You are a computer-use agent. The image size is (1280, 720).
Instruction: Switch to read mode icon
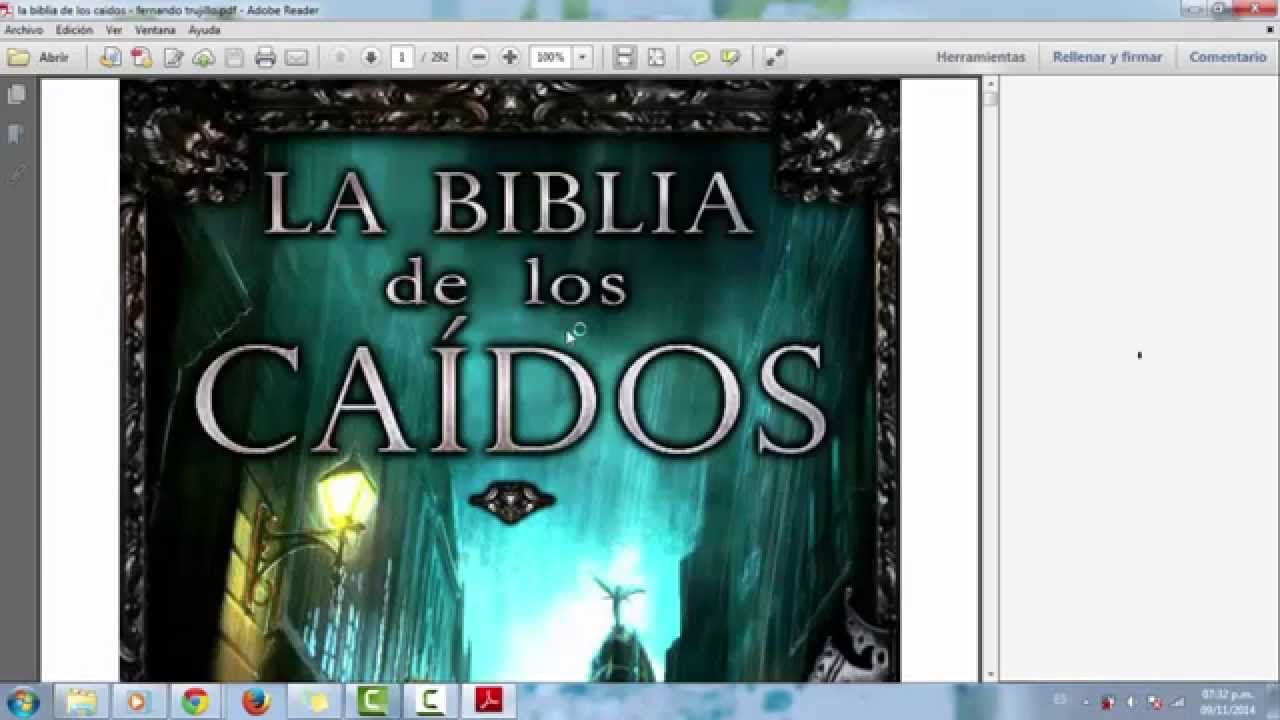coord(774,57)
